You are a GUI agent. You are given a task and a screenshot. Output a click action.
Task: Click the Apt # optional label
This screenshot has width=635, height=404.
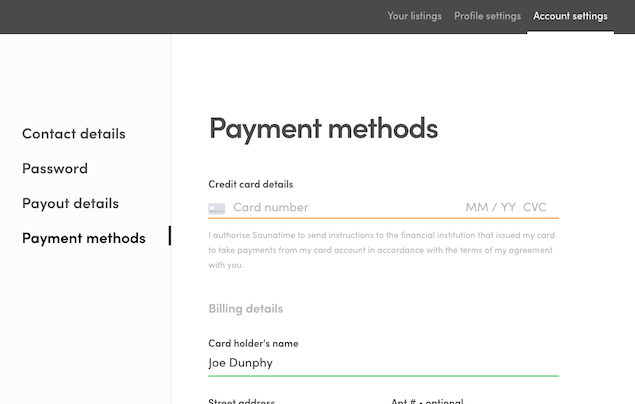coord(427,401)
